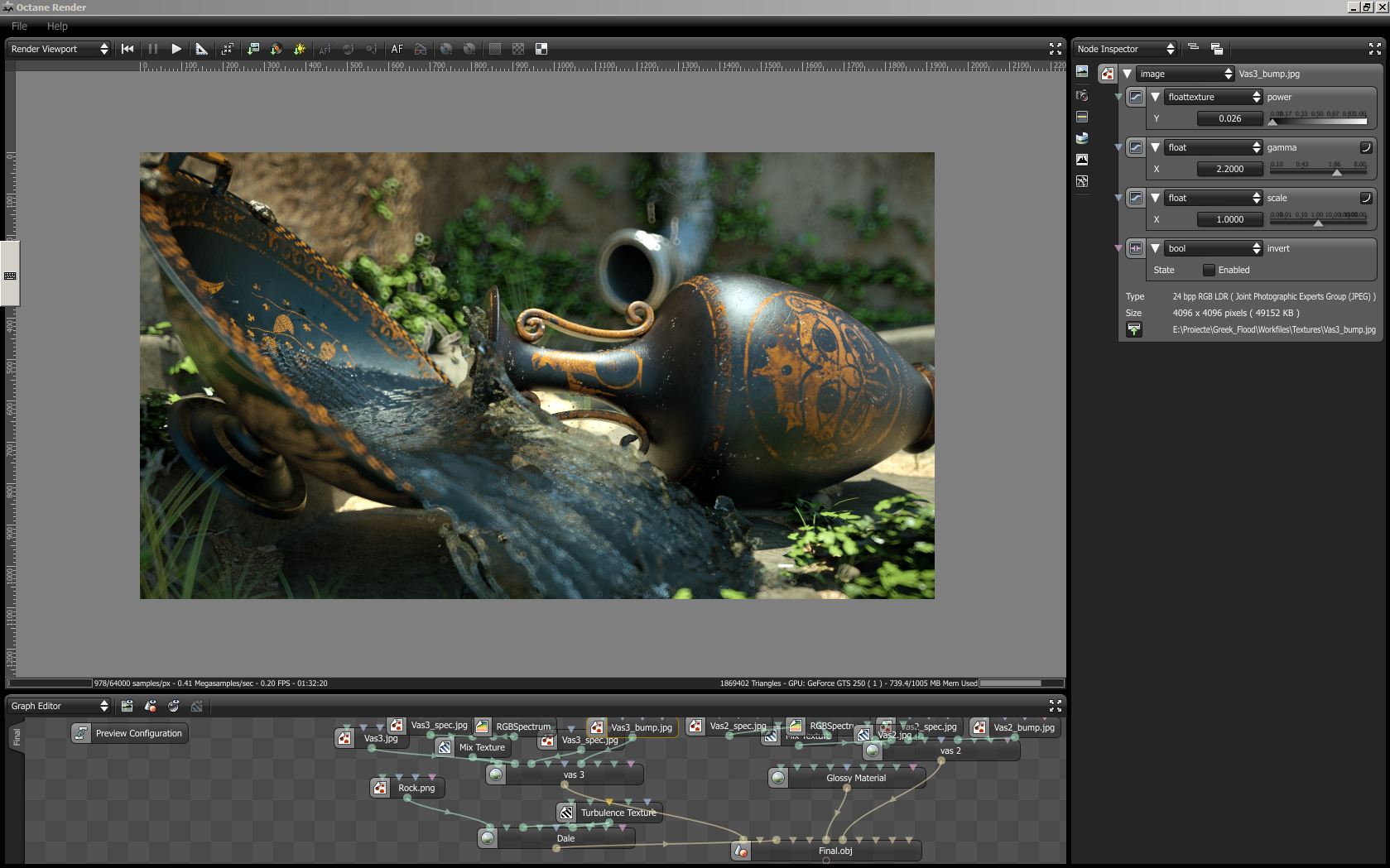The image size is (1390, 868).
Task: Click the play render button
Action: (176, 49)
